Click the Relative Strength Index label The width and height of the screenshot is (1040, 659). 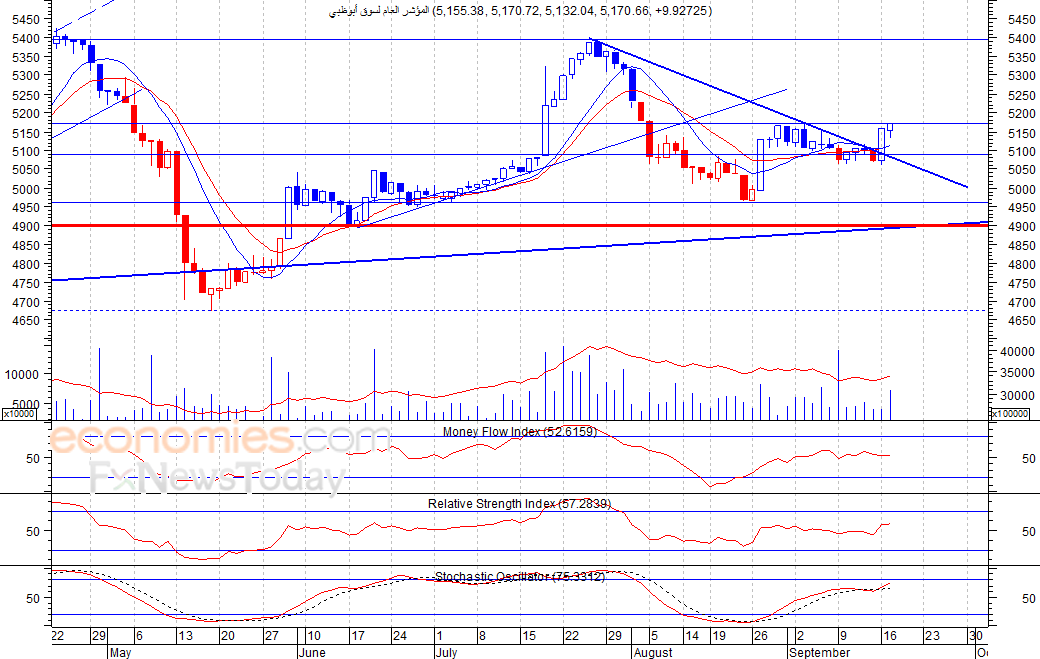[x=519, y=504]
